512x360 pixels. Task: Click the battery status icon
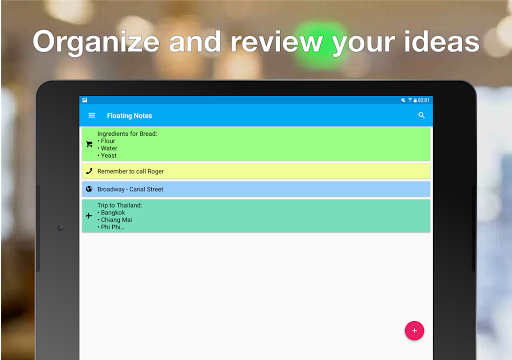click(415, 100)
